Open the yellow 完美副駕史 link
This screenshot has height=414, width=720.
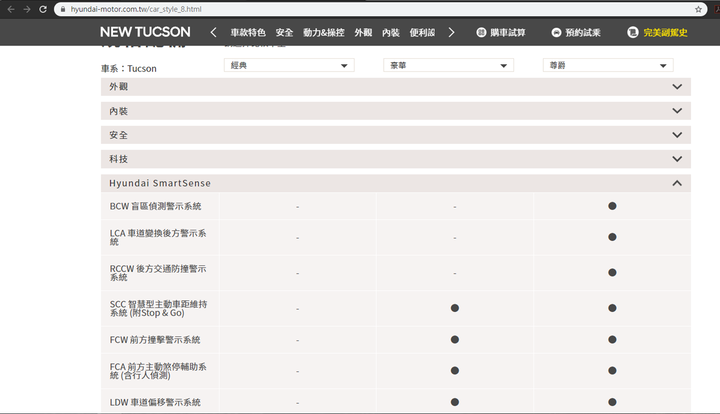pos(665,33)
